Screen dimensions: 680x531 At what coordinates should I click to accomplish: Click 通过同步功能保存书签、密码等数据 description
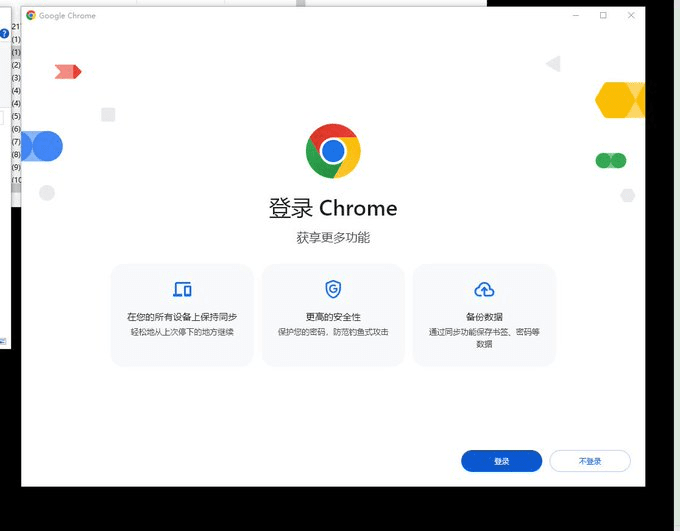[484, 338]
